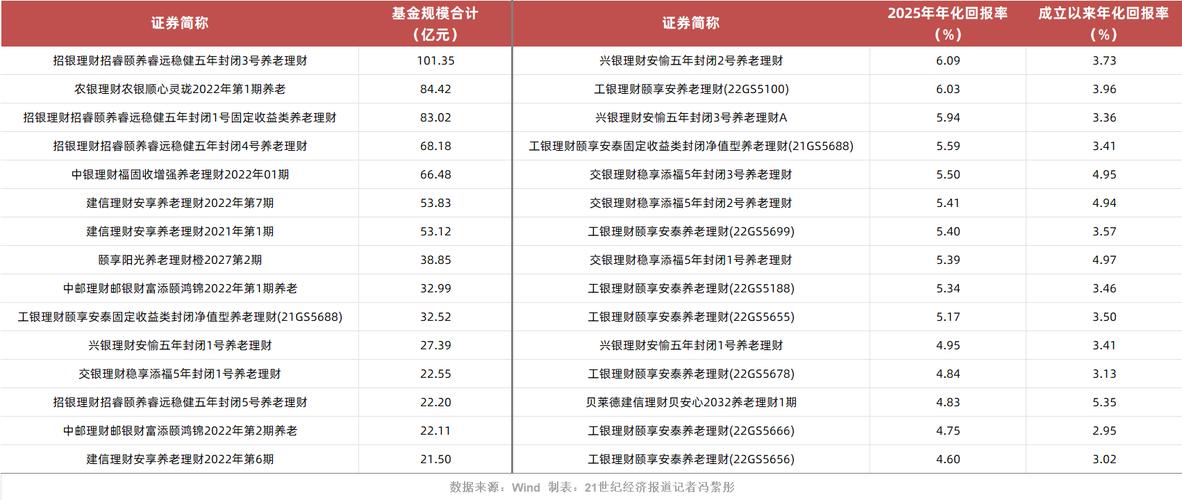Image resolution: width=1182 pixels, height=500 pixels.
Task: Select 中银理财福固收增强养老理财2022年01期
Action: [x=180, y=174]
